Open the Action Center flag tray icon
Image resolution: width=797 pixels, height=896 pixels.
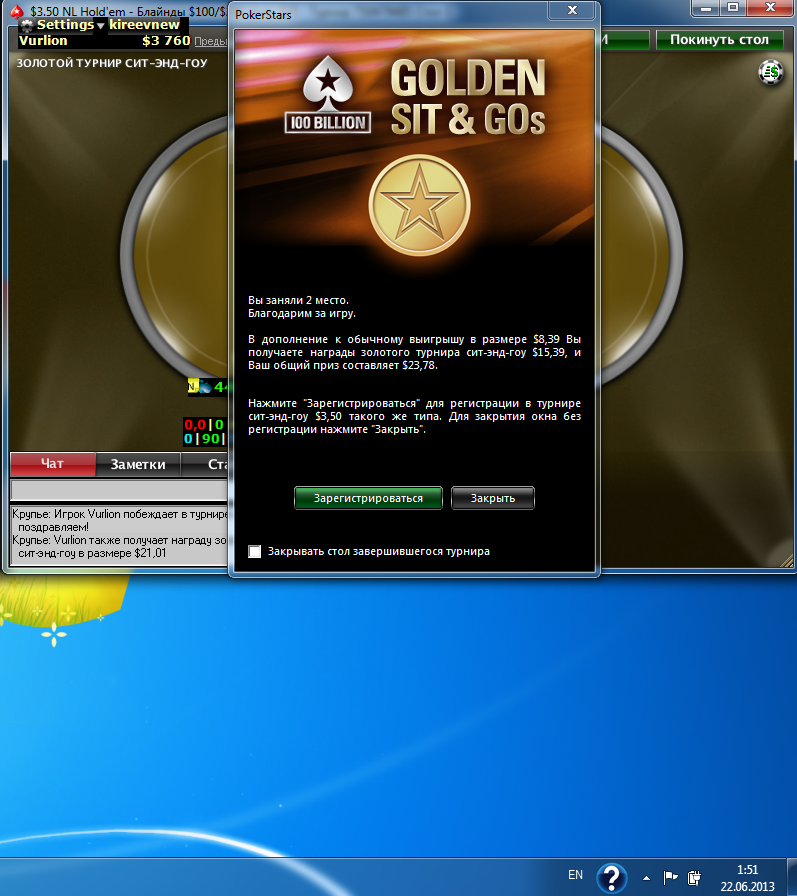tap(671, 877)
